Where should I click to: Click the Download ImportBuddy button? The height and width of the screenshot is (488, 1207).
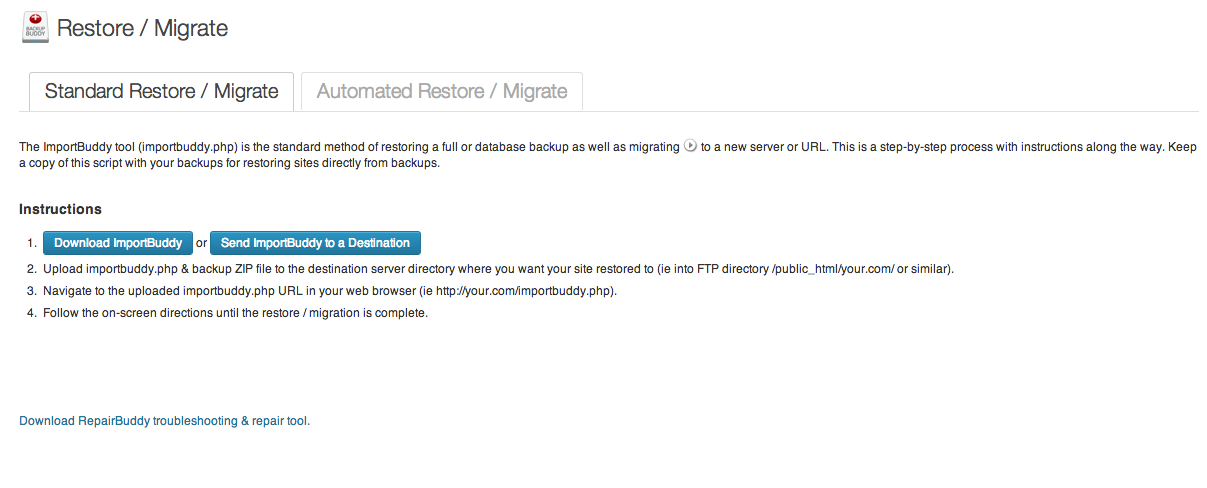[x=118, y=243]
